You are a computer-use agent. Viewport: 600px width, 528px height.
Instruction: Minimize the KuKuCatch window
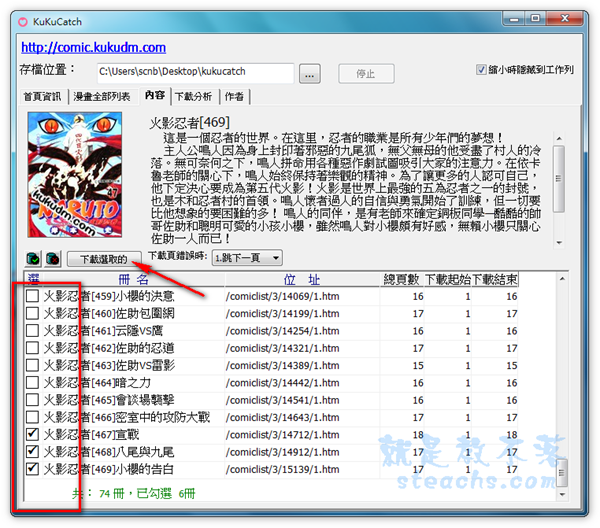[515, 19]
